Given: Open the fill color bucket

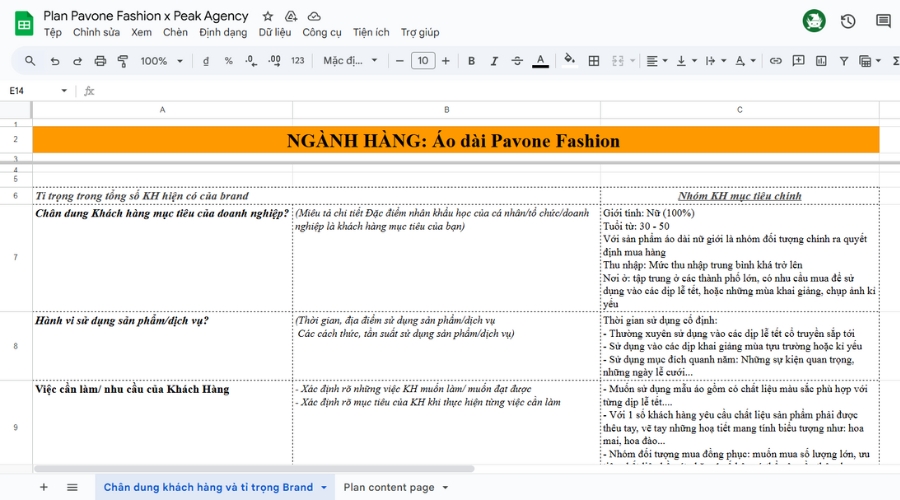Looking at the screenshot, I should click(x=569, y=60).
